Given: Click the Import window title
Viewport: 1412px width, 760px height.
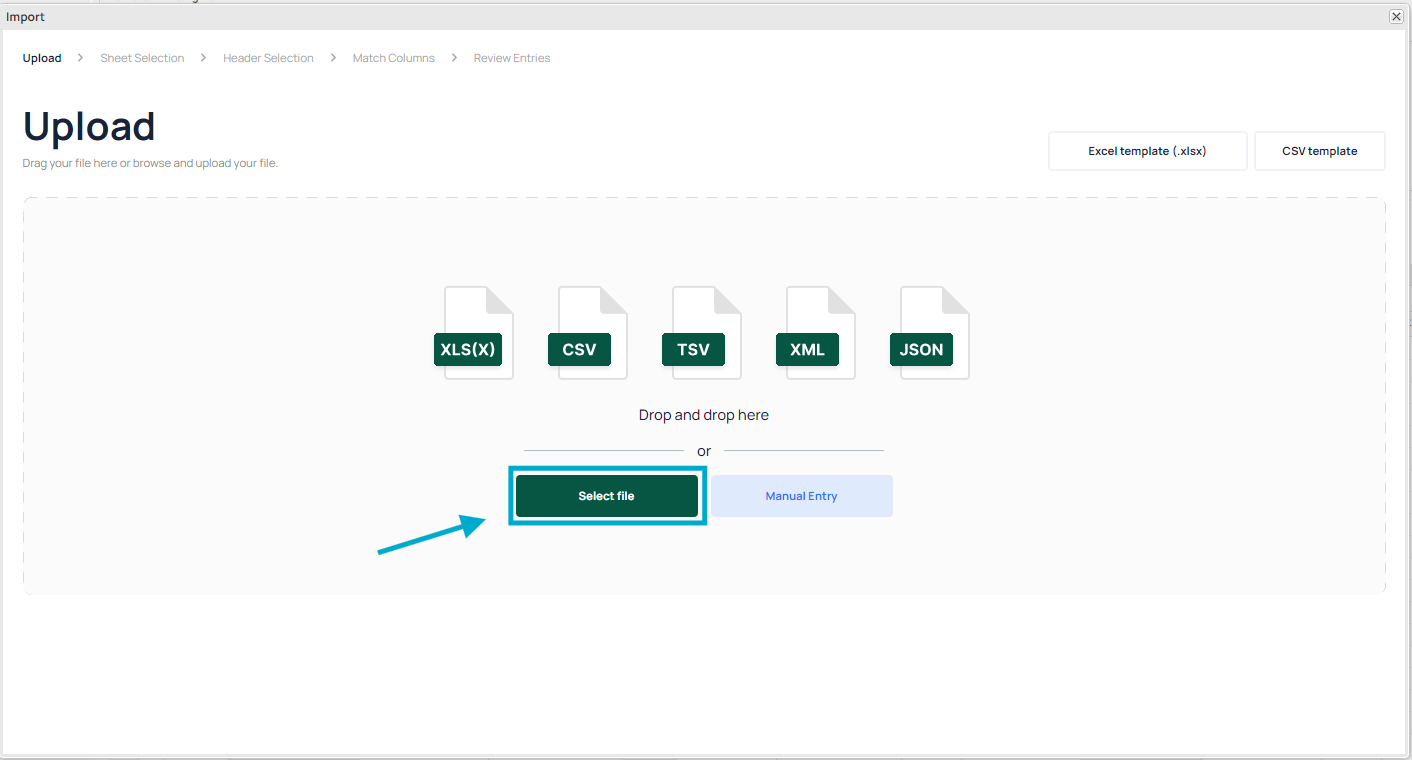Looking at the screenshot, I should pos(25,17).
